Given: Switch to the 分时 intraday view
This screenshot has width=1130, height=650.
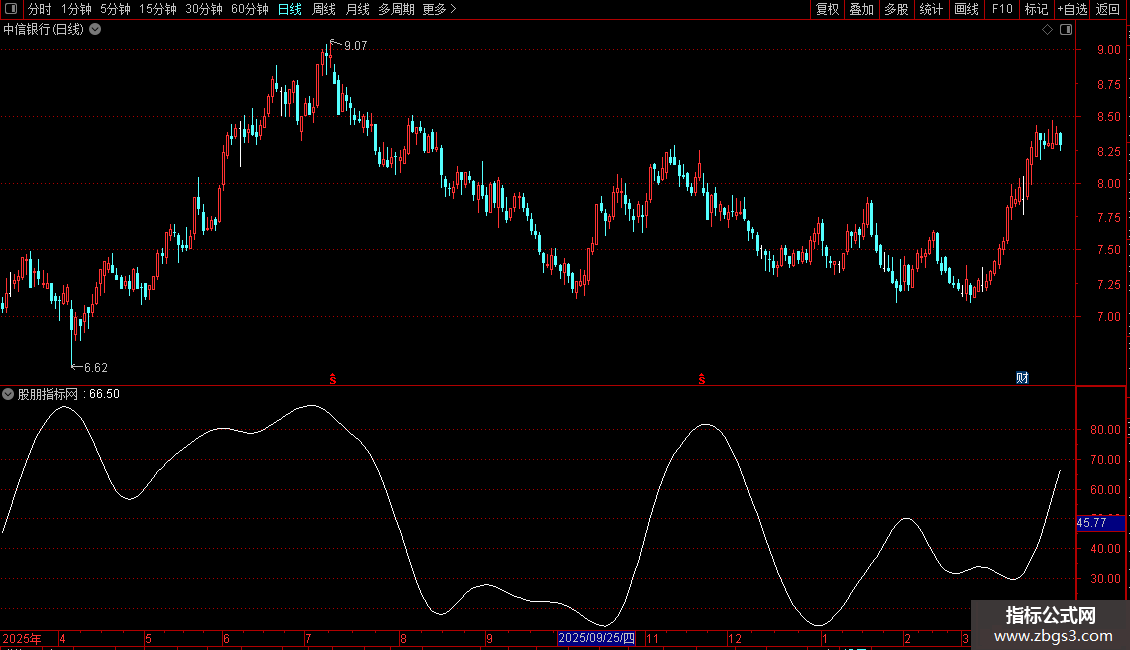Looking at the screenshot, I should (x=39, y=9).
